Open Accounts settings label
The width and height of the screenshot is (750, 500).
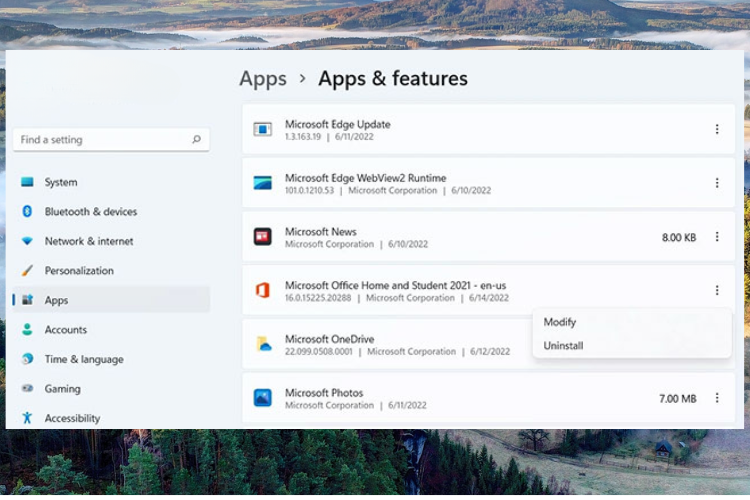click(66, 330)
